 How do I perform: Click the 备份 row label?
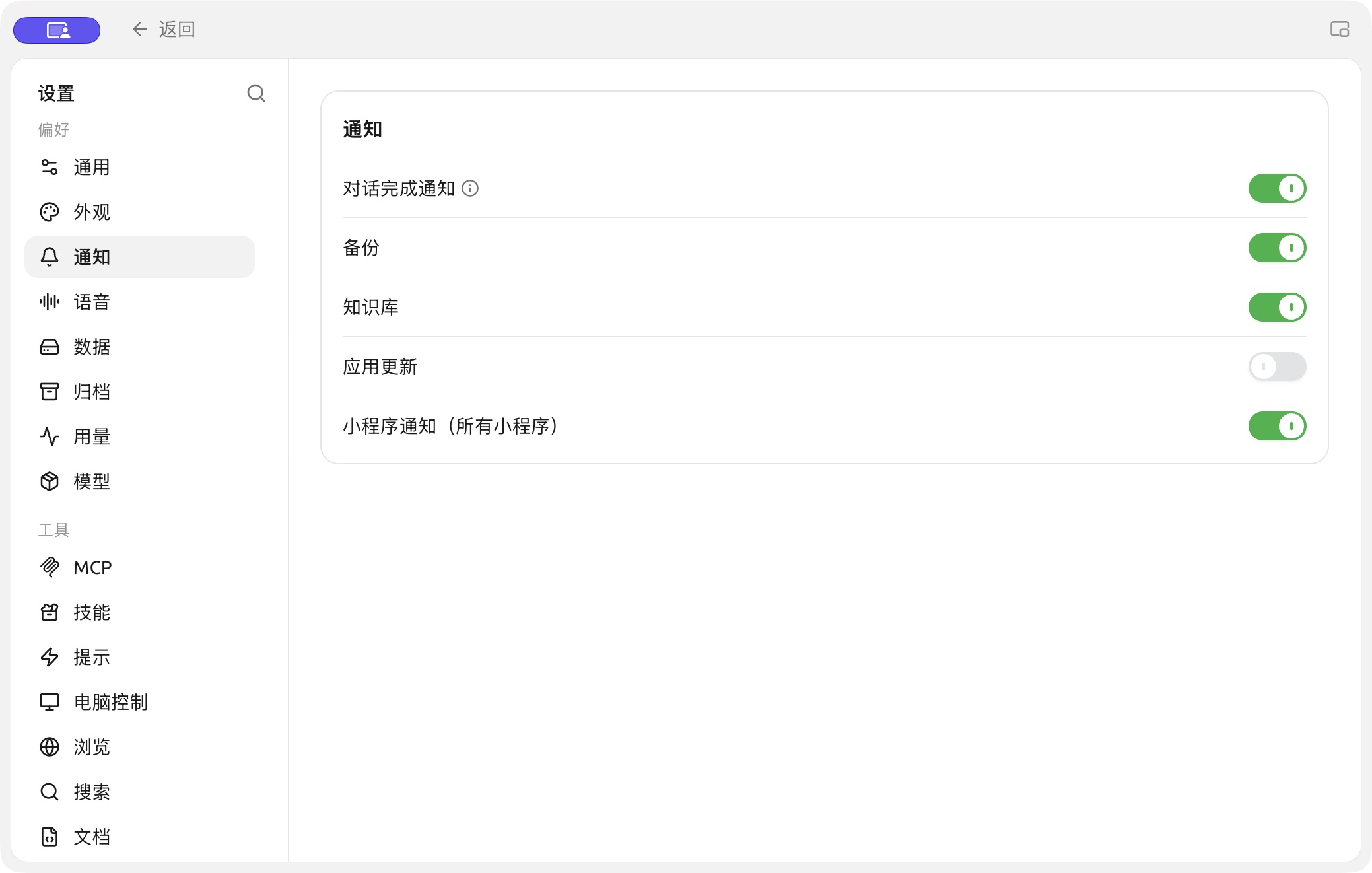pos(361,248)
